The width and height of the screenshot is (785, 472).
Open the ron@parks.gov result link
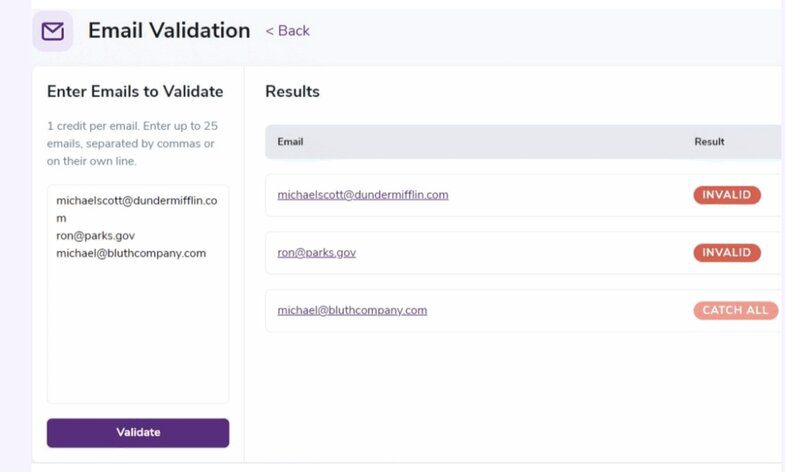(x=316, y=253)
